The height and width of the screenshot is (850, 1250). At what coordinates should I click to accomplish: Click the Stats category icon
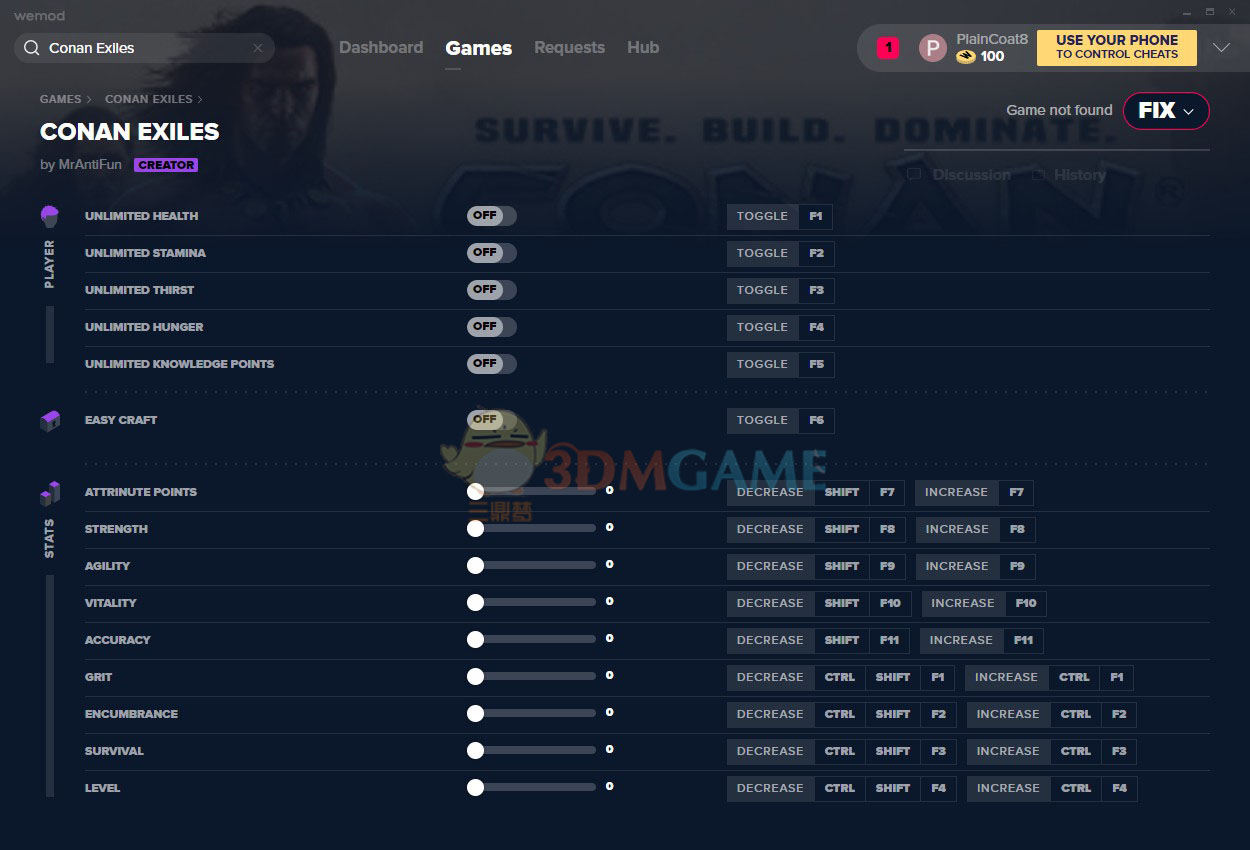pyautogui.click(x=50, y=493)
